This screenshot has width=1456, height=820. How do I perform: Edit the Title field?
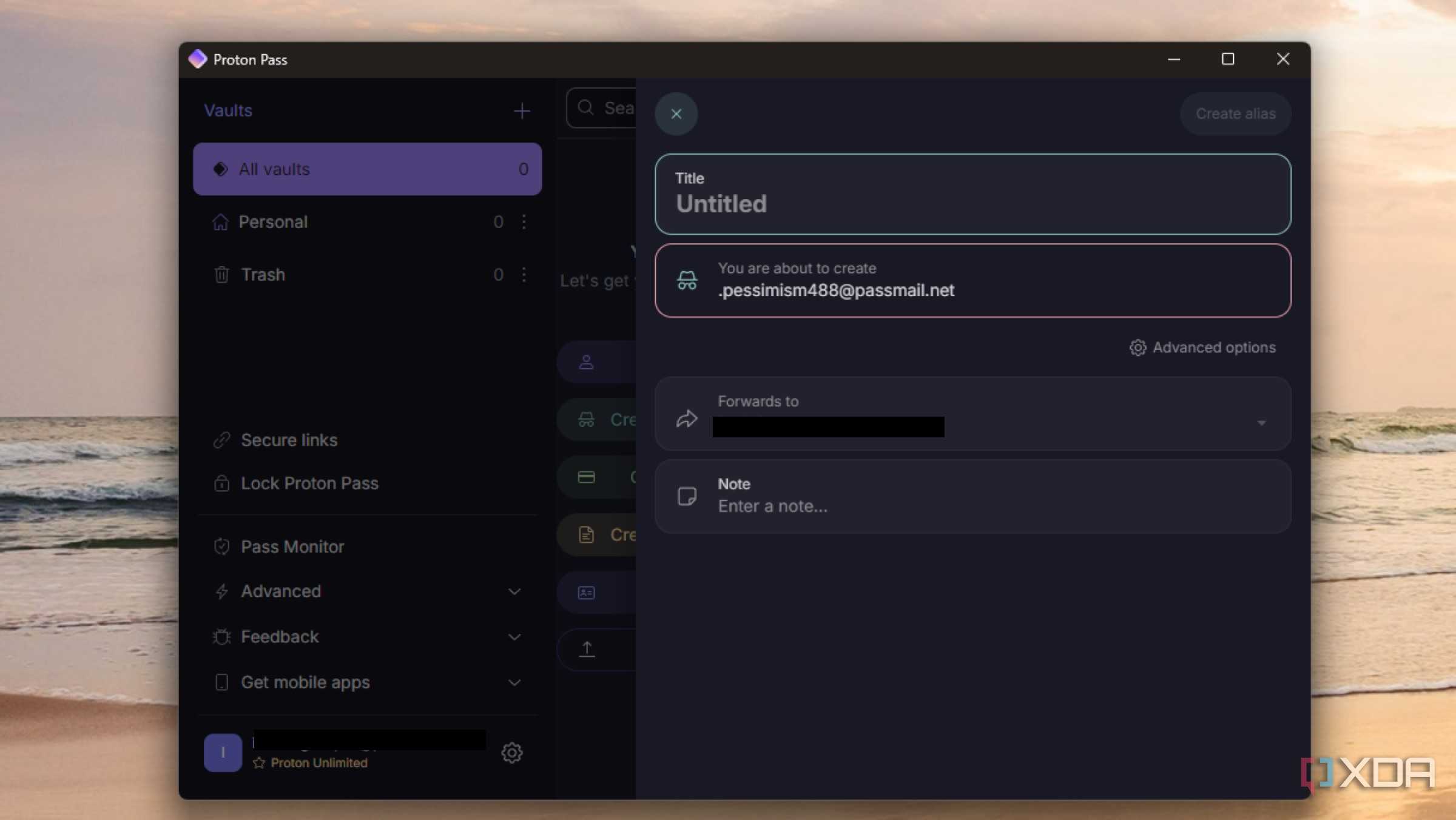[x=972, y=194]
